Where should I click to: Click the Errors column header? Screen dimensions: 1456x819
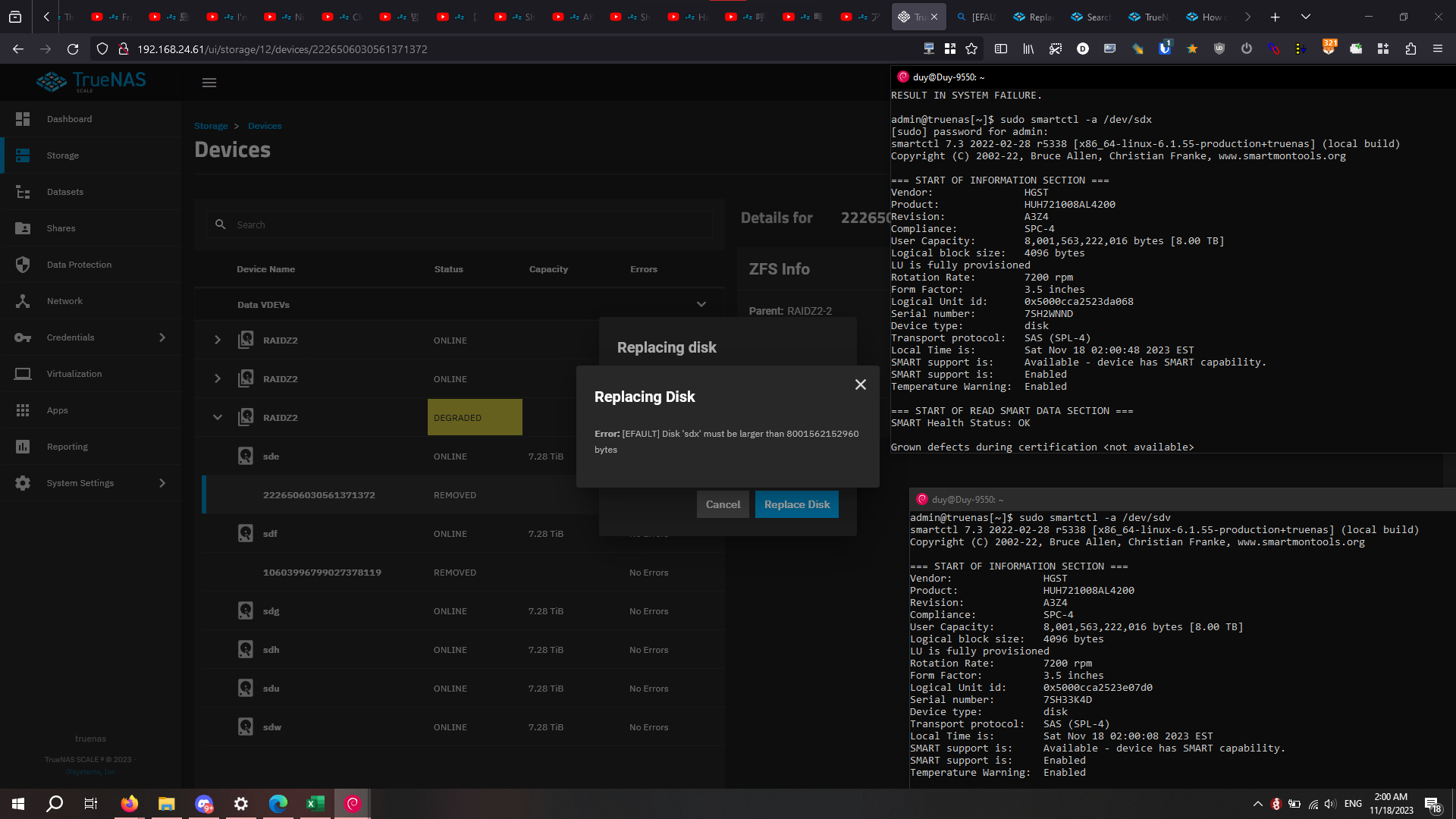coord(644,269)
